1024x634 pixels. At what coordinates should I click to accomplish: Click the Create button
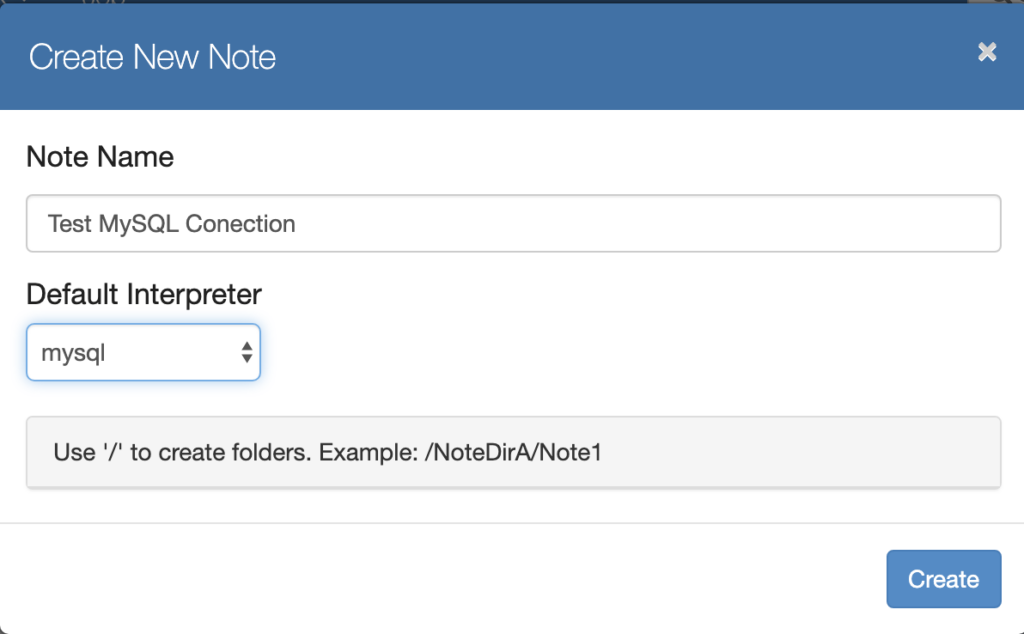942,579
